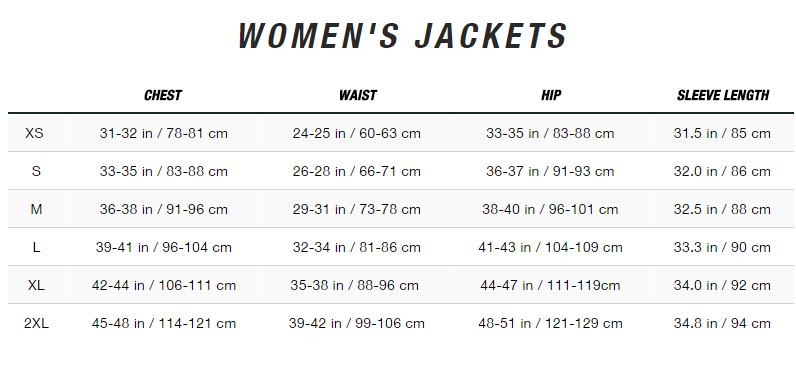The height and width of the screenshot is (372, 796).
Task: Select waist cell 39-42 in / 99-106 cm
Action: [356, 324]
